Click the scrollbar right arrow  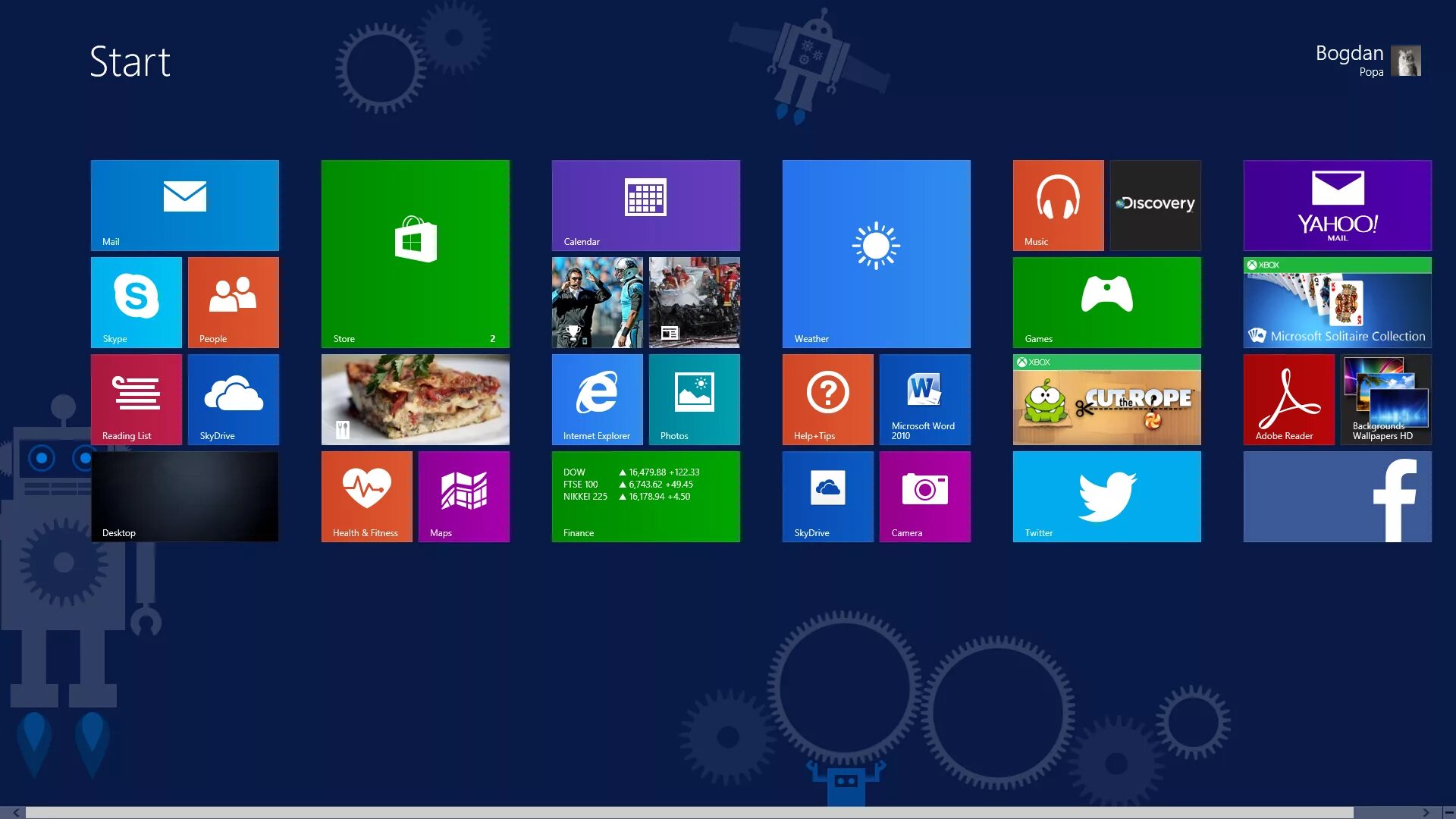coord(1426,812)
